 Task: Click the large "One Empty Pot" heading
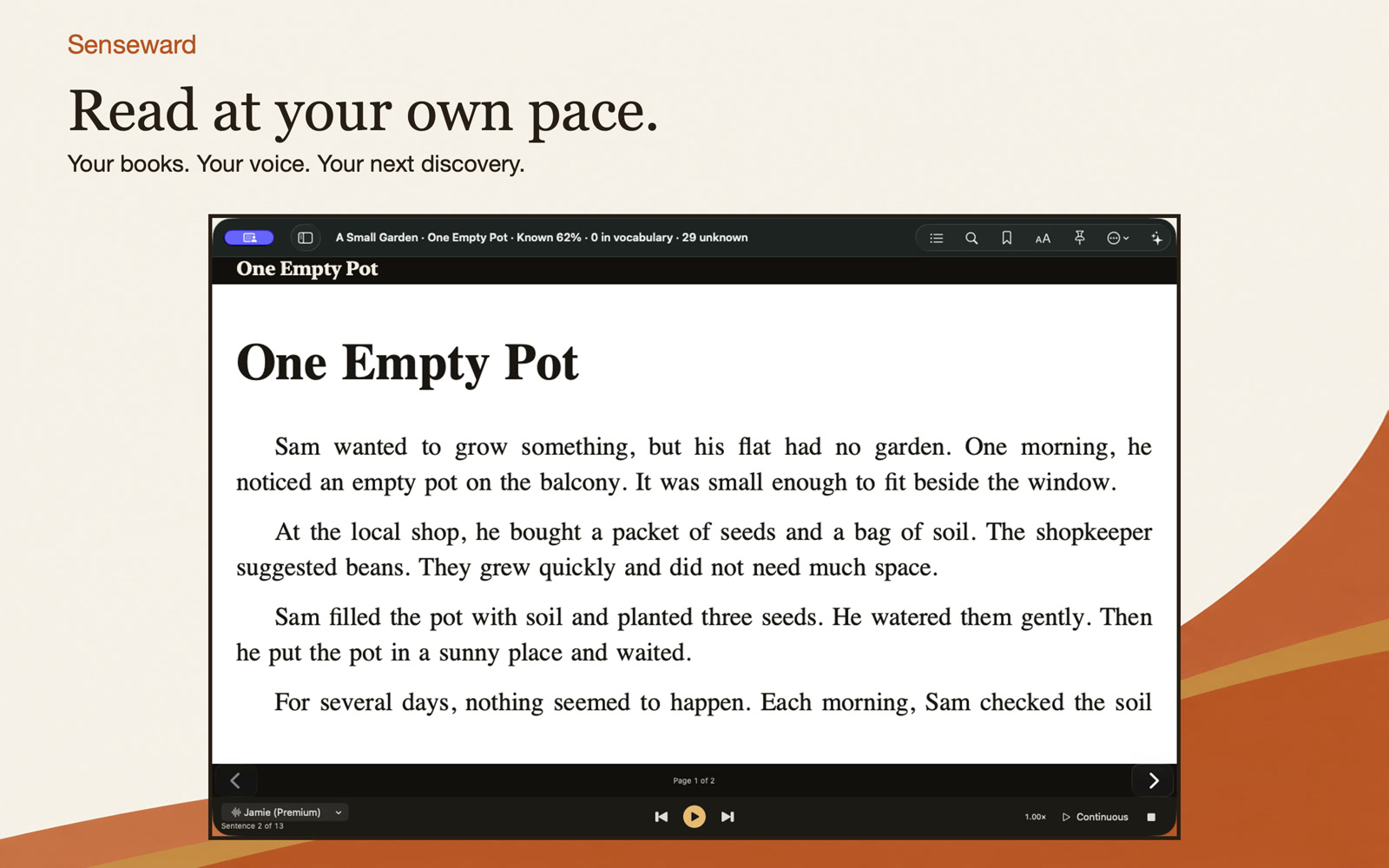[407, 364]
